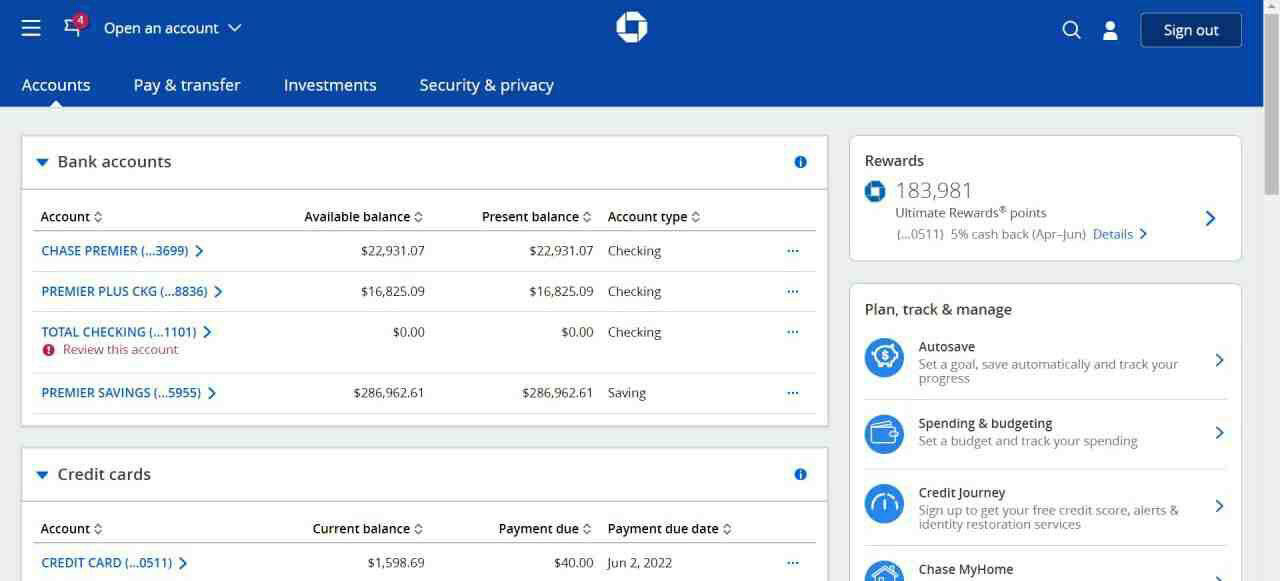Open the CREDIT CARD (...0511) account
The width and height of the screenshot is (1280, 581).
(114, 563)
